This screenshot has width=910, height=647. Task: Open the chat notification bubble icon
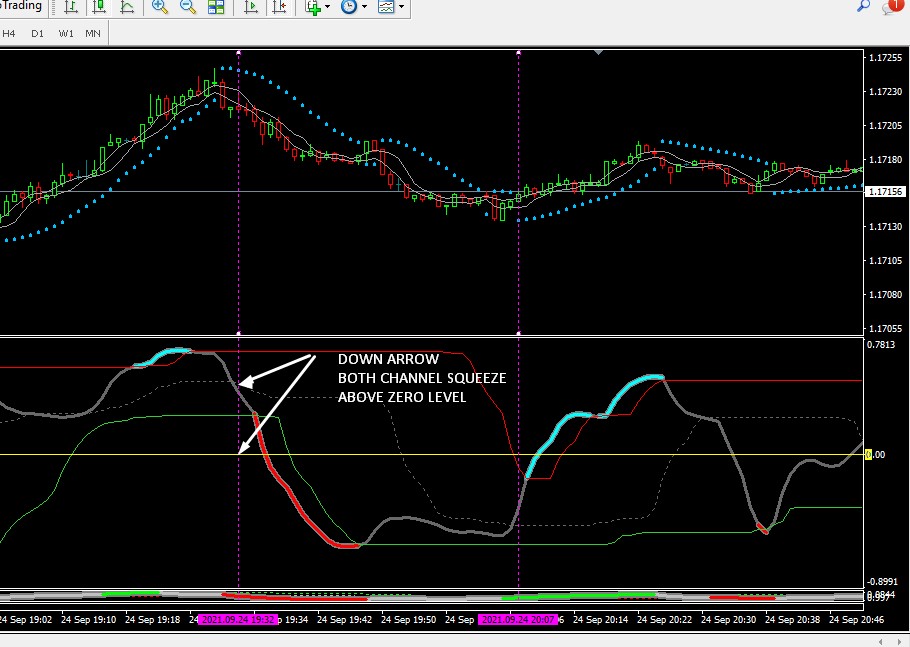tap(892, 6)
